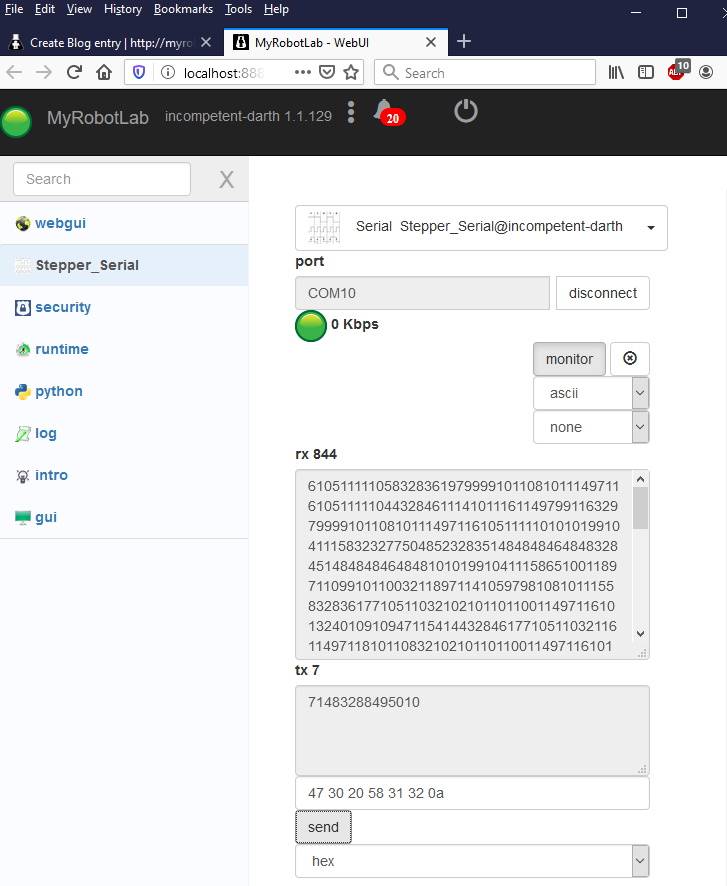Image resolution: width=727 pixels, height=886 pixels.
Task: Click the green MyRobotLab status orb logo
Action: tap(16, 121)
